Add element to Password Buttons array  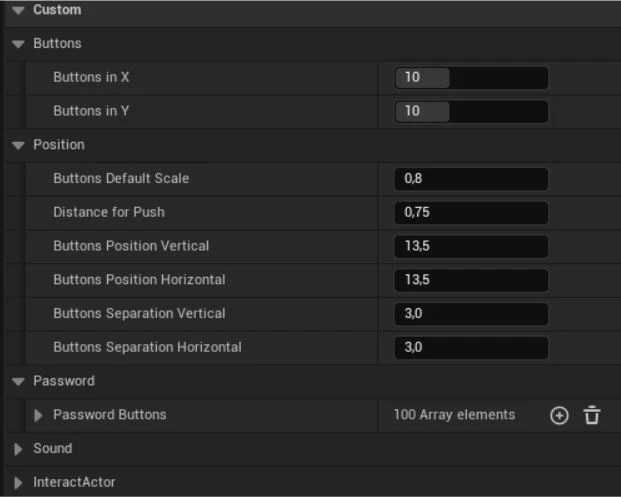pyautogui.click(x=559, y=416)
